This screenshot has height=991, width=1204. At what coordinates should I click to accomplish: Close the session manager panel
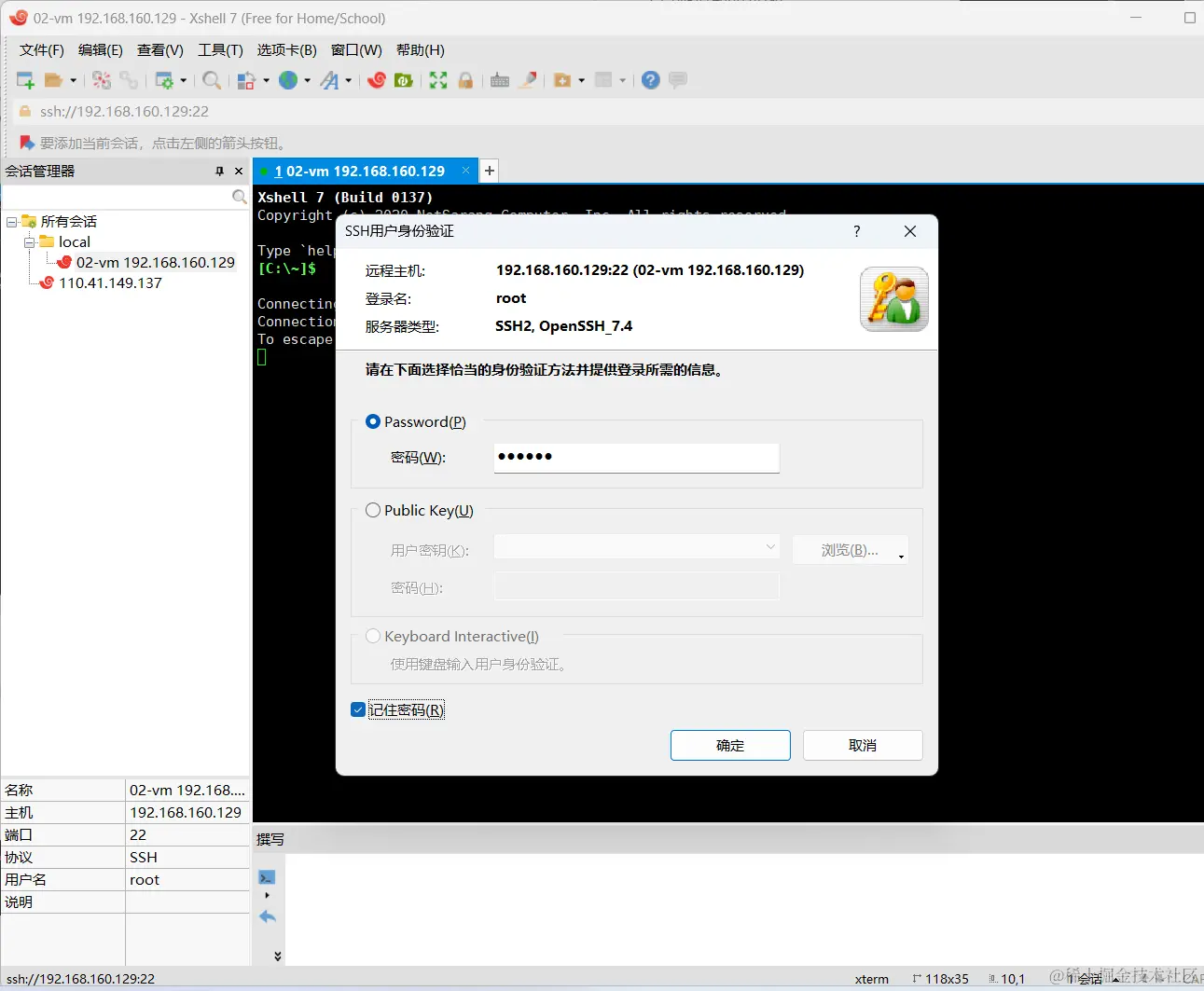(239, 172)
